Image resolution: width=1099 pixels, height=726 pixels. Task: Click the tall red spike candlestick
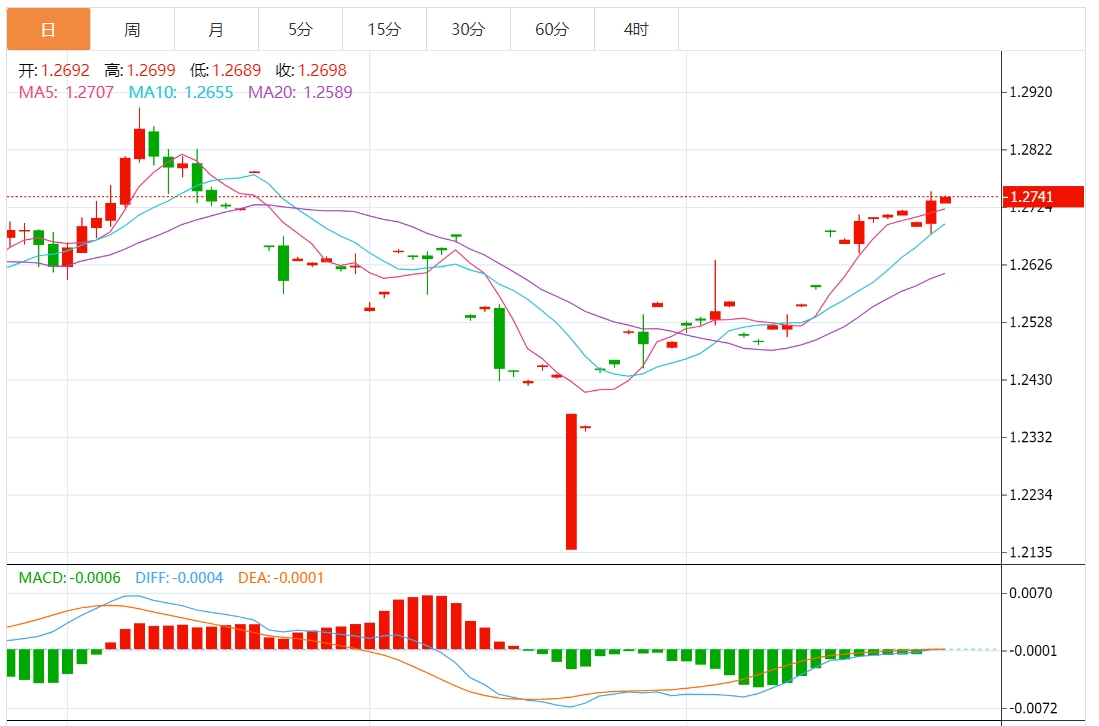coord(571,481)
